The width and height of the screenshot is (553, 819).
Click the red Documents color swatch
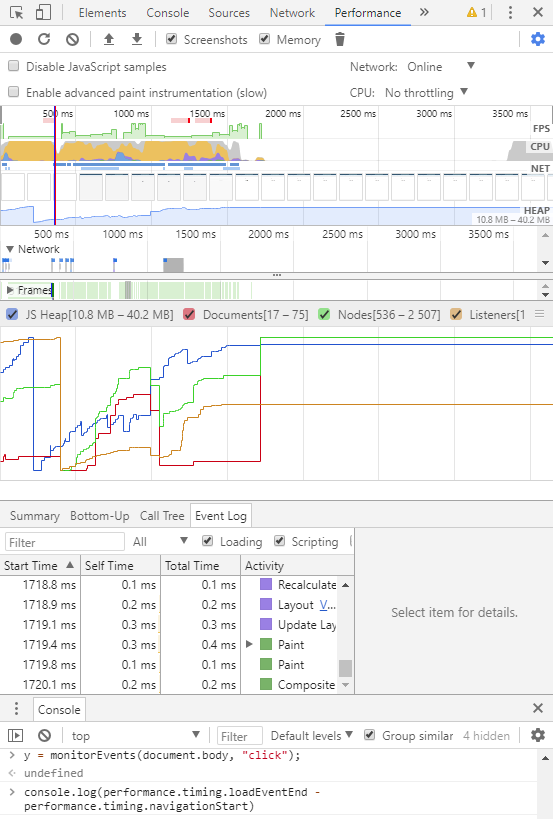189,314
